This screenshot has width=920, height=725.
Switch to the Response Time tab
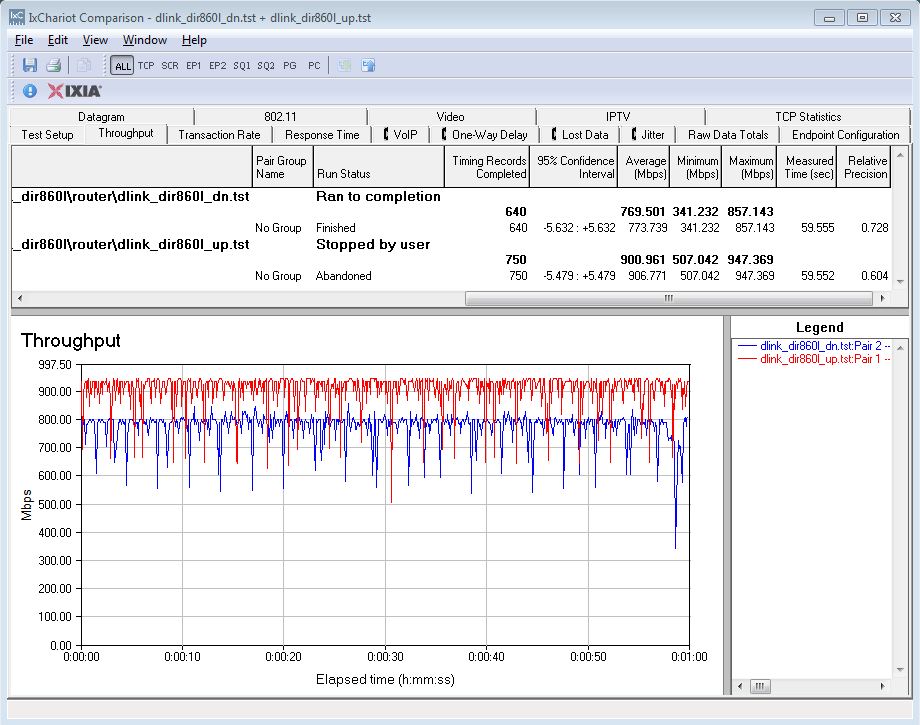click(x=322, y=135)
